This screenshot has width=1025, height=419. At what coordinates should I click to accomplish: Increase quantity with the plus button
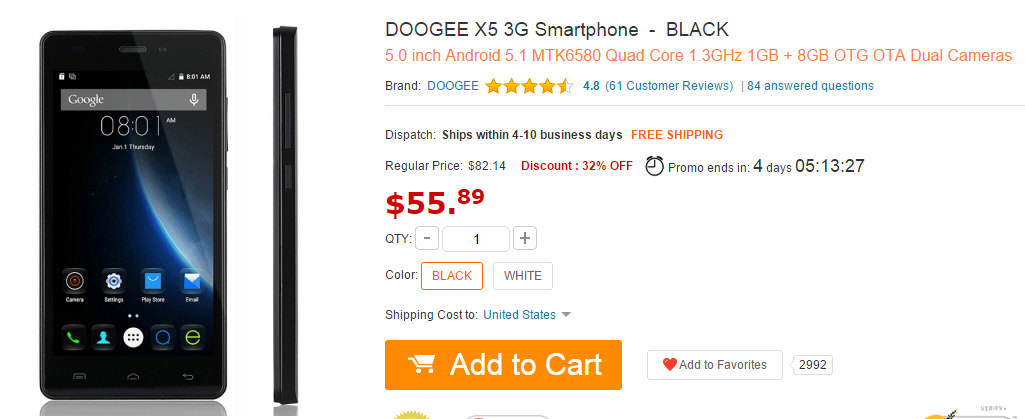[x=526, y=238]
